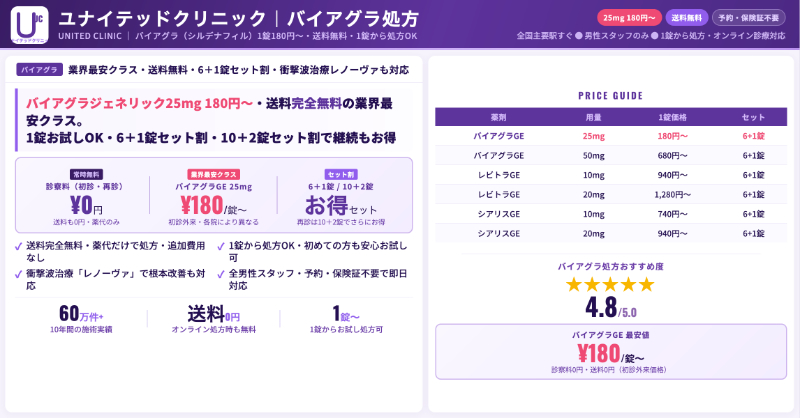Click checkmark beside 衝撃波治療 feature

[20, 272]
